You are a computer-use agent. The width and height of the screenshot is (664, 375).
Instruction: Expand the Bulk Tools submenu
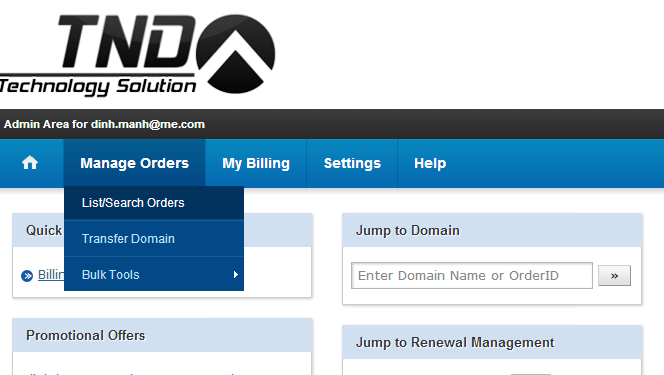click(154, 274)
